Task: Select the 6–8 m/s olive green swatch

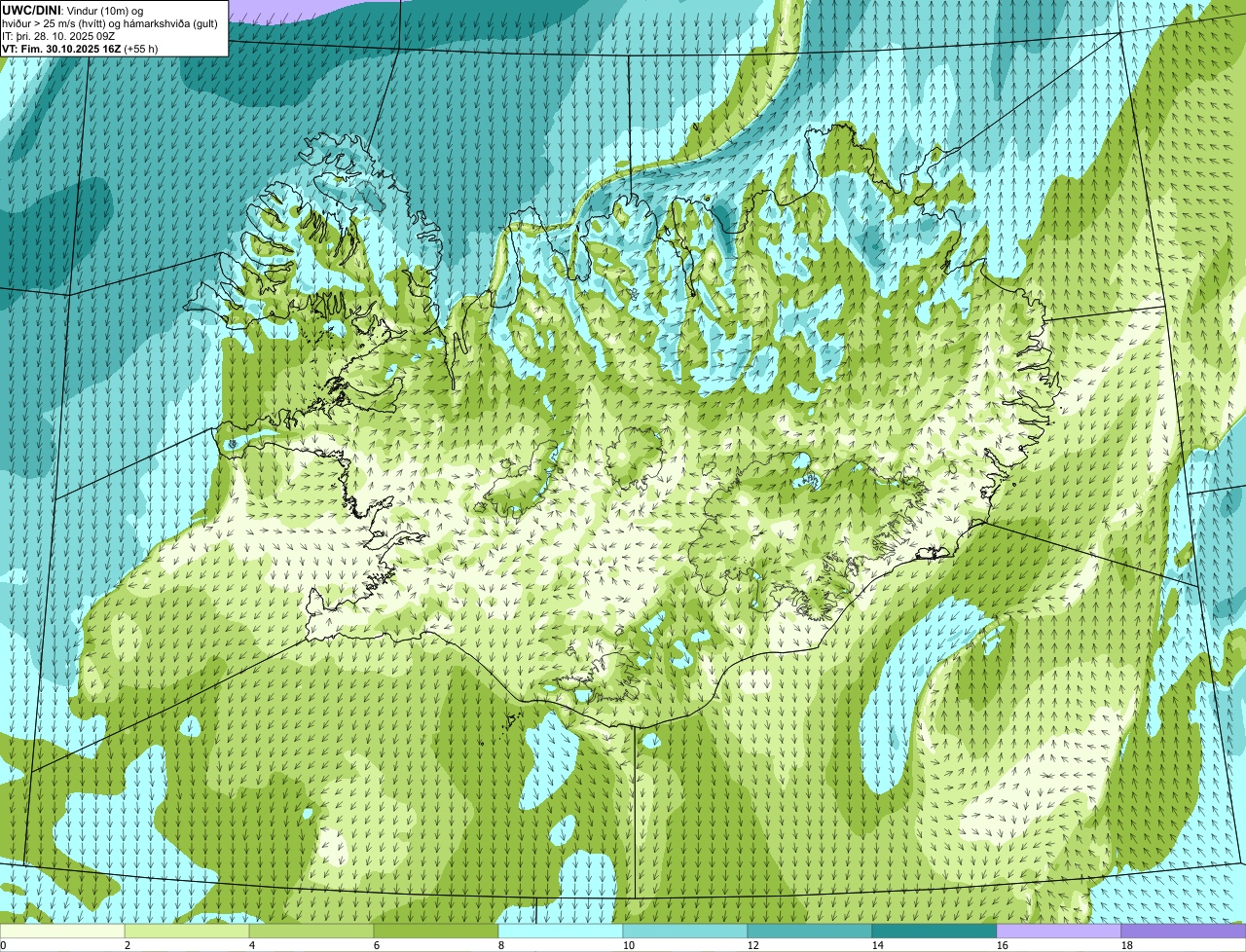Action: (x=436, y=932)
